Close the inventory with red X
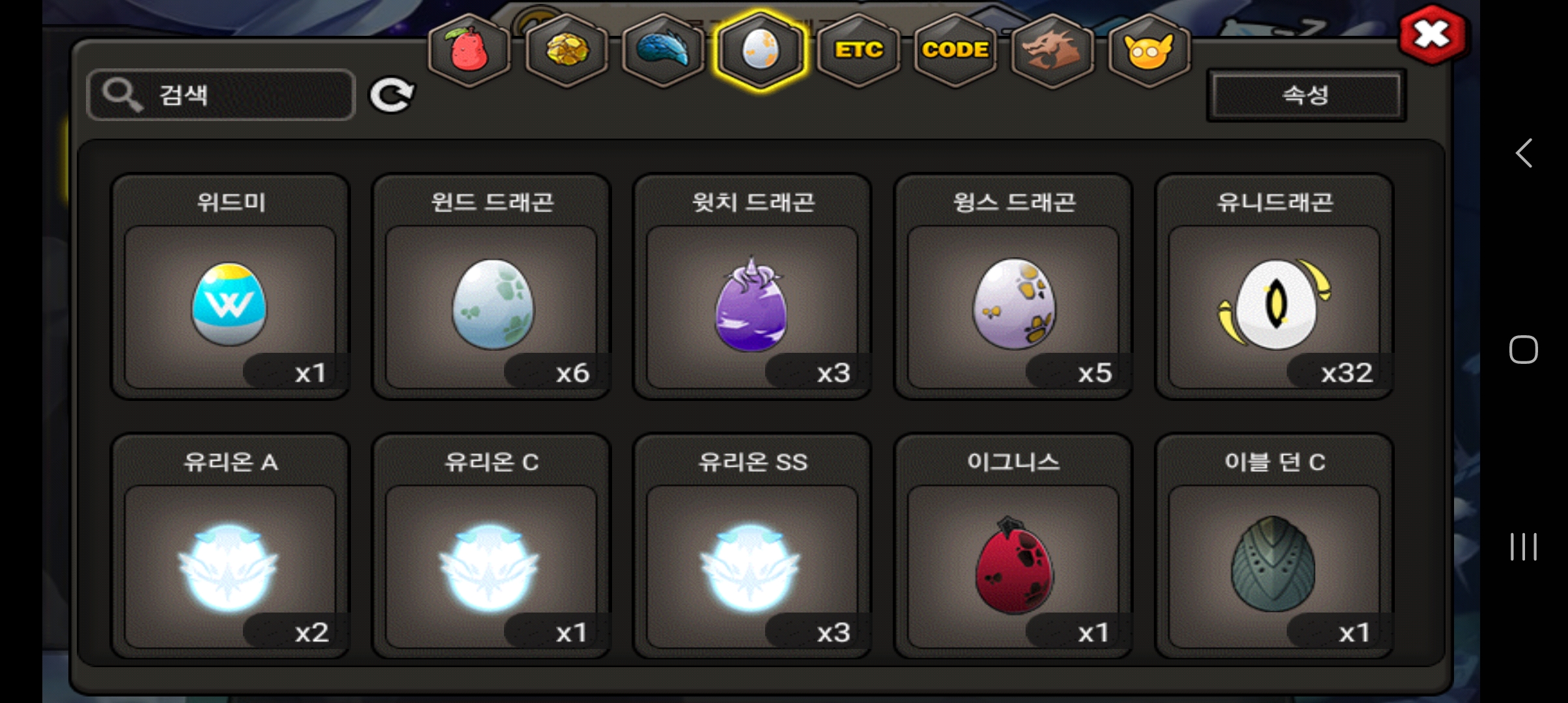 point(1432,34)
